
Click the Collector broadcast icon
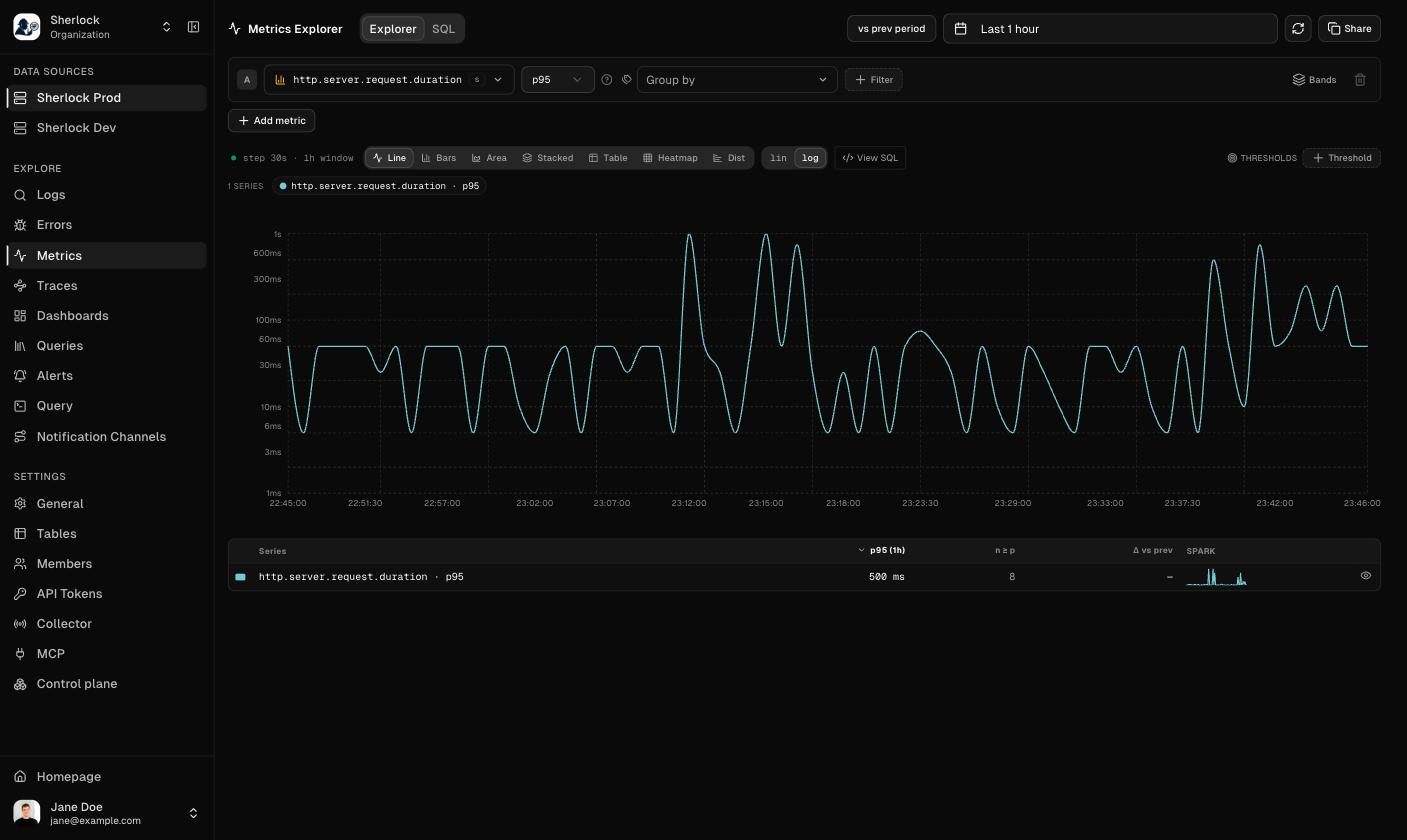(x=20, y=624)
